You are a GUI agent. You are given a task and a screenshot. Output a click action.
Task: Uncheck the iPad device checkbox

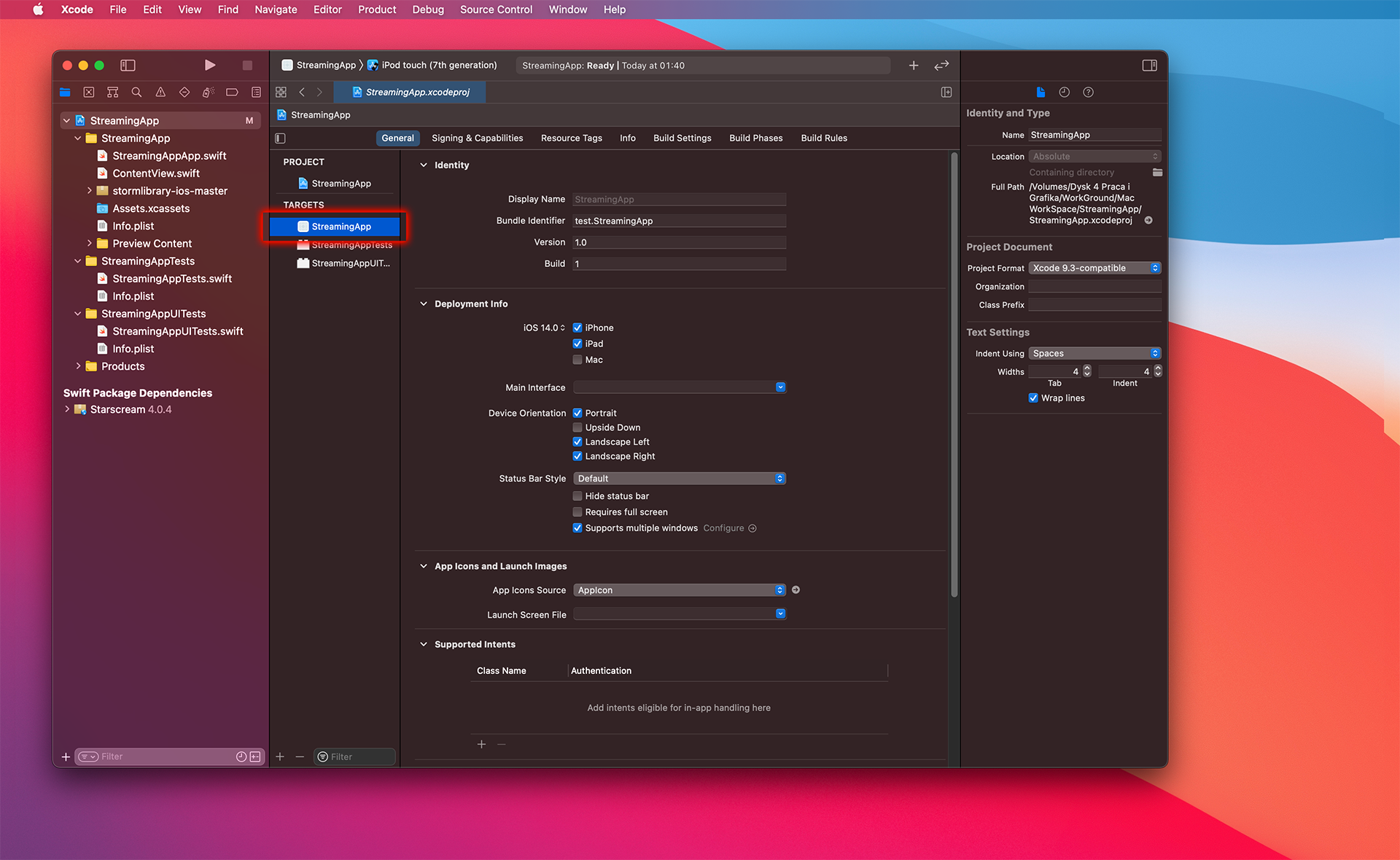click(x=577, y=344)
